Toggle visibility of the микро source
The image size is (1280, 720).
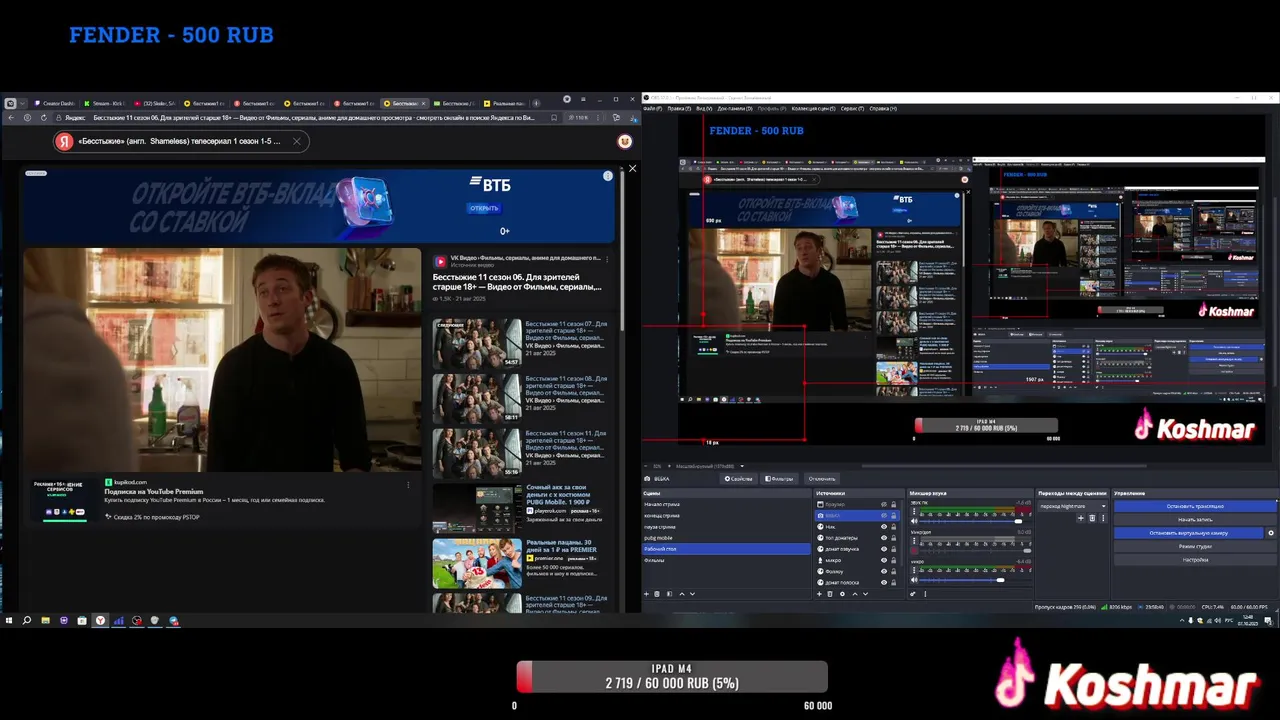pyautogui.click(x=884, y=560)
